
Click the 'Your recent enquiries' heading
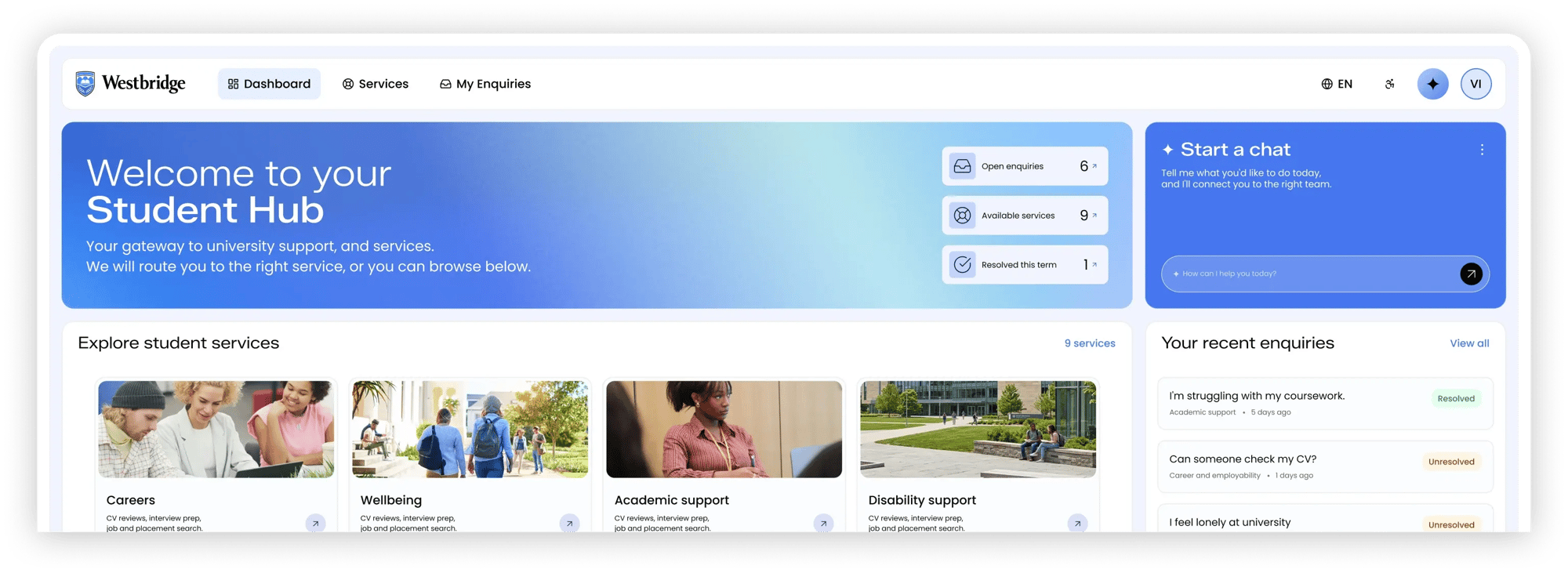1247,343
